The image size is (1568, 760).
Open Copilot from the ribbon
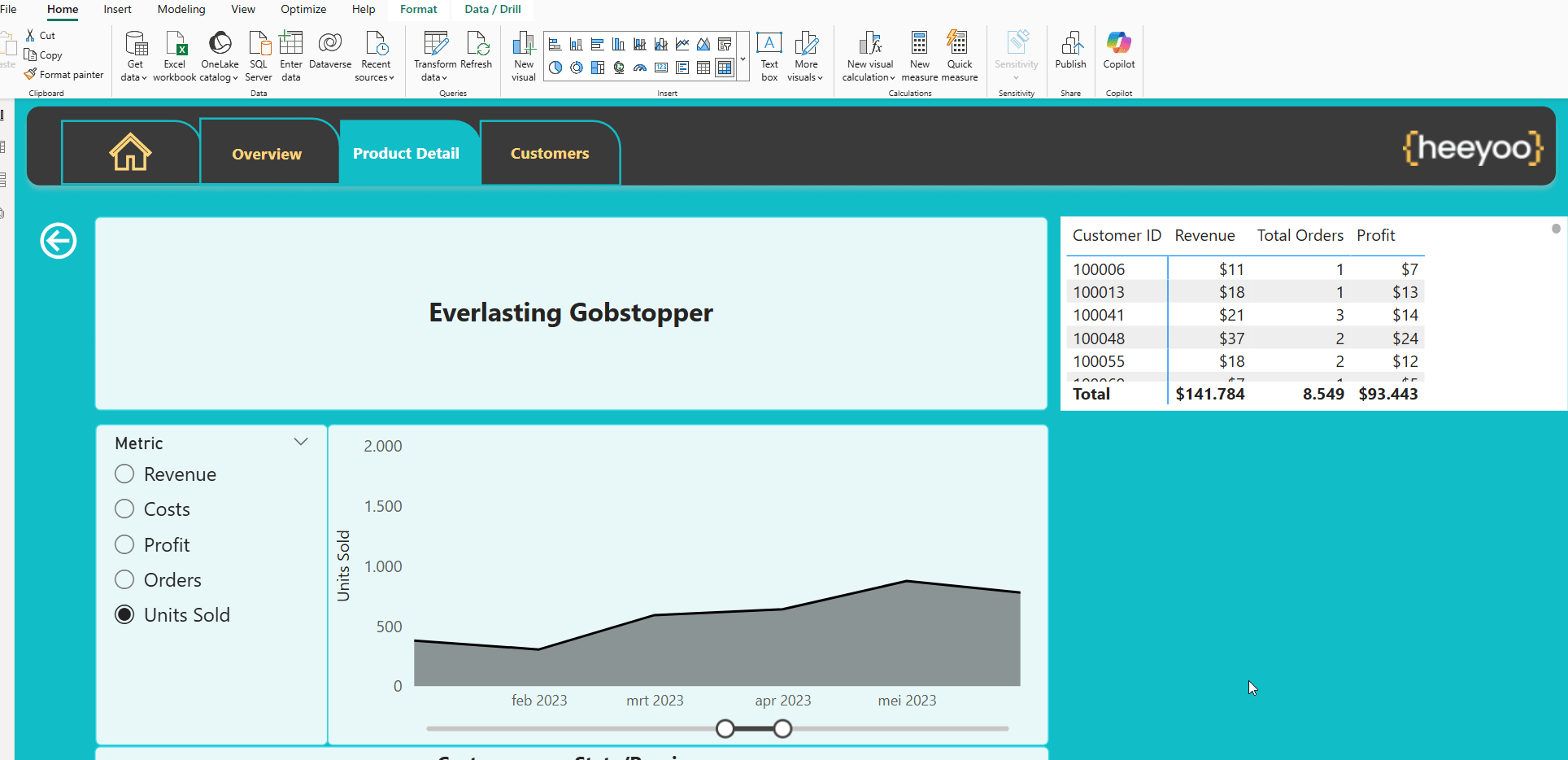[1119, 50]
